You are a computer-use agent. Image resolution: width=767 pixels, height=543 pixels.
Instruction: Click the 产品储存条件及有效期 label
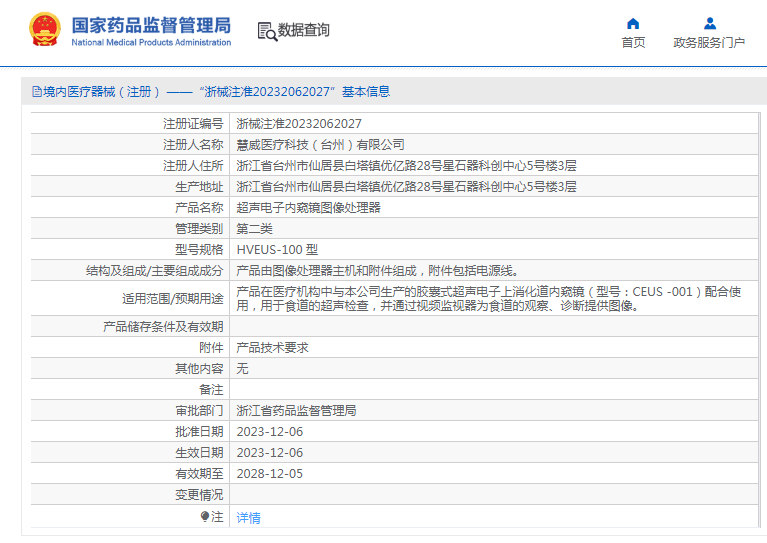click(163, 327)
